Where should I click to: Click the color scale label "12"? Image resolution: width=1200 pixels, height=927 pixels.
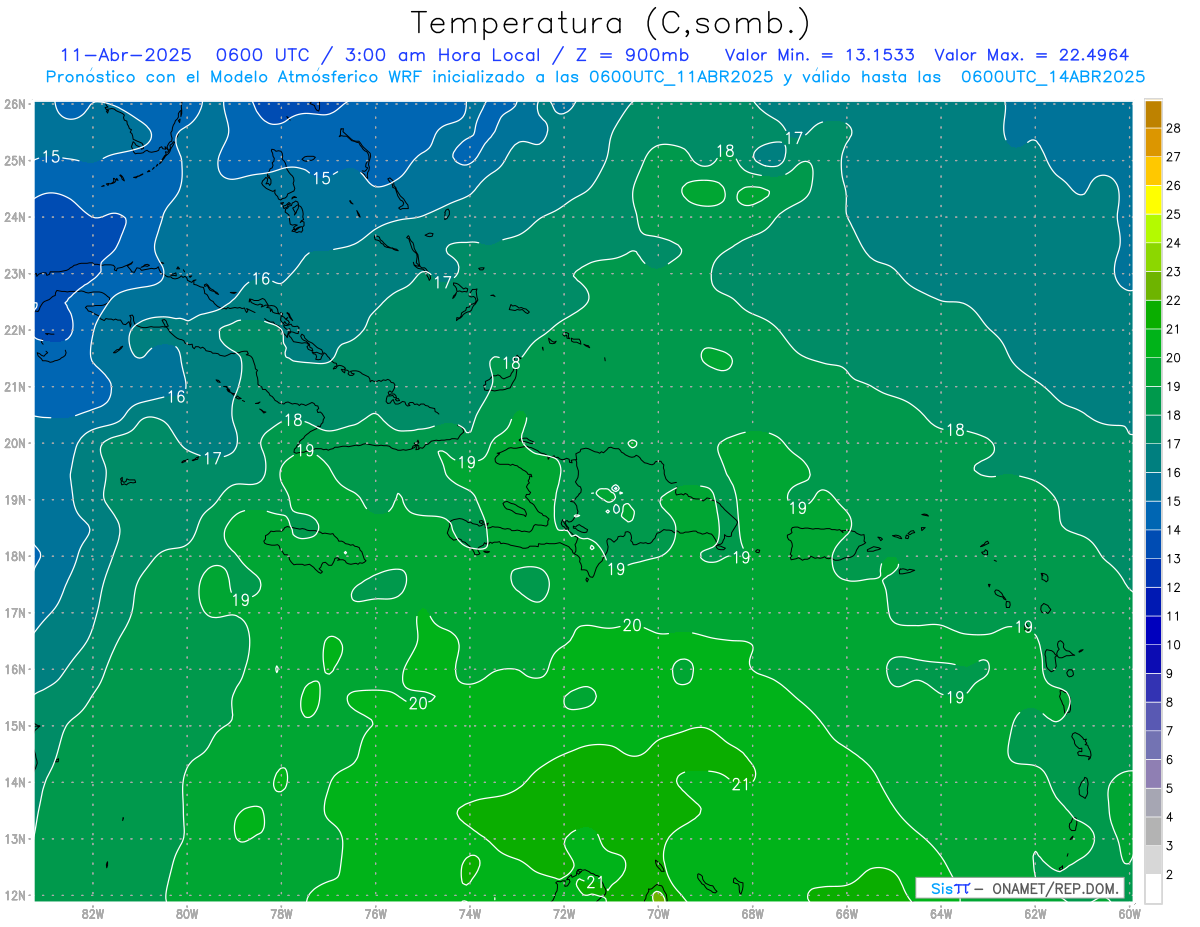[x=1173, y=587]
